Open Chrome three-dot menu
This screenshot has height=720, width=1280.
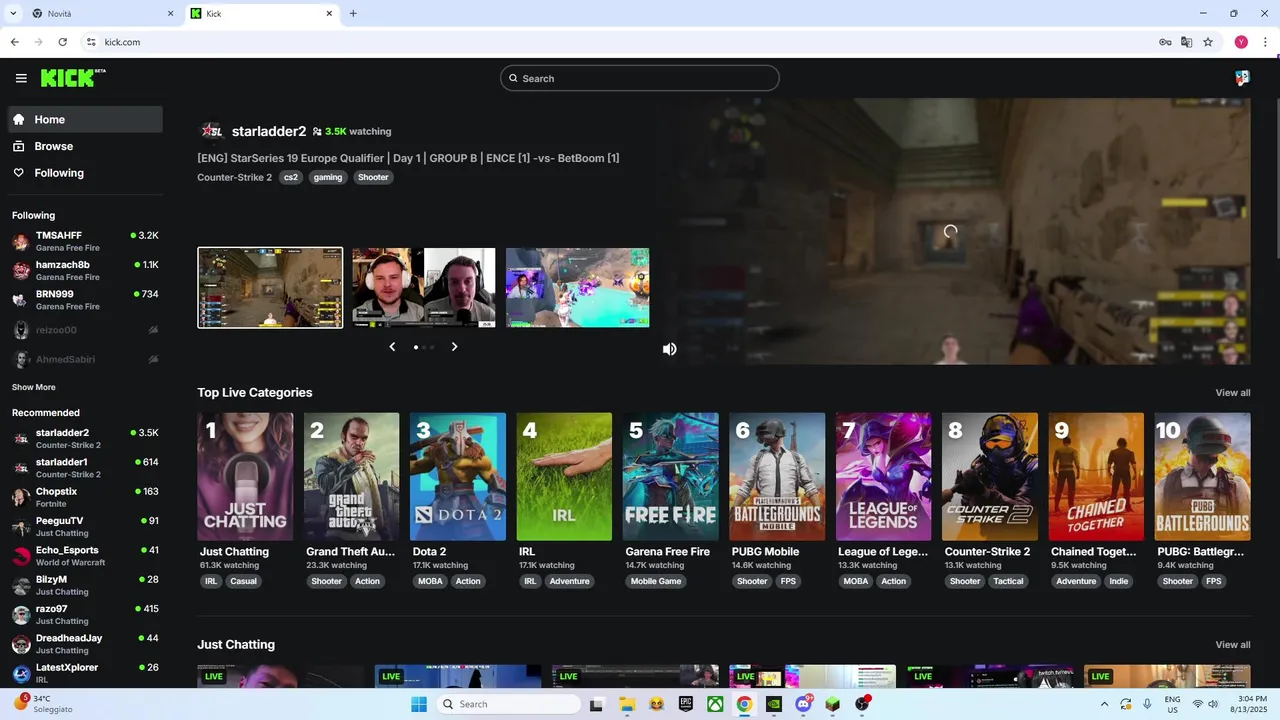tap(1266, 42)
